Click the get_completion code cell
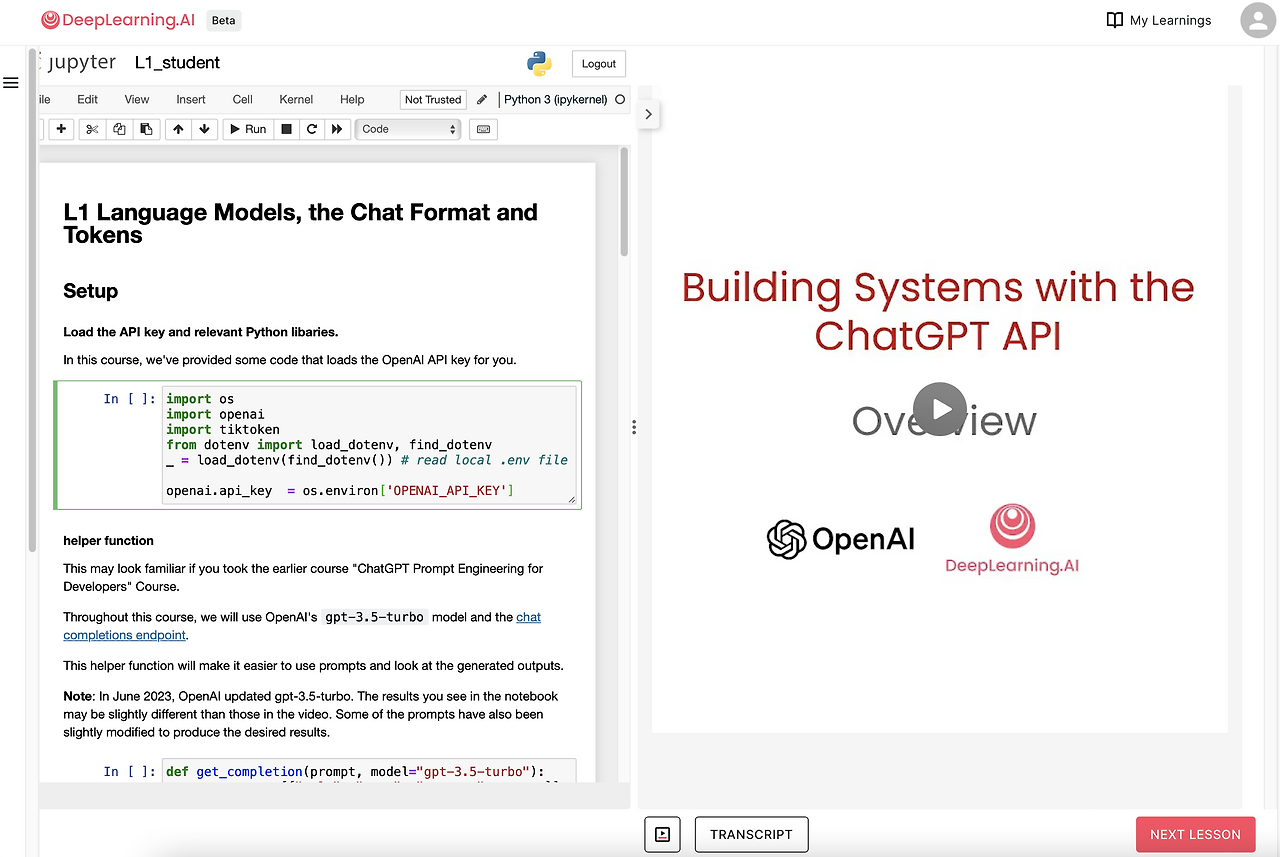The image size is (1280, 857). [369, 771]
